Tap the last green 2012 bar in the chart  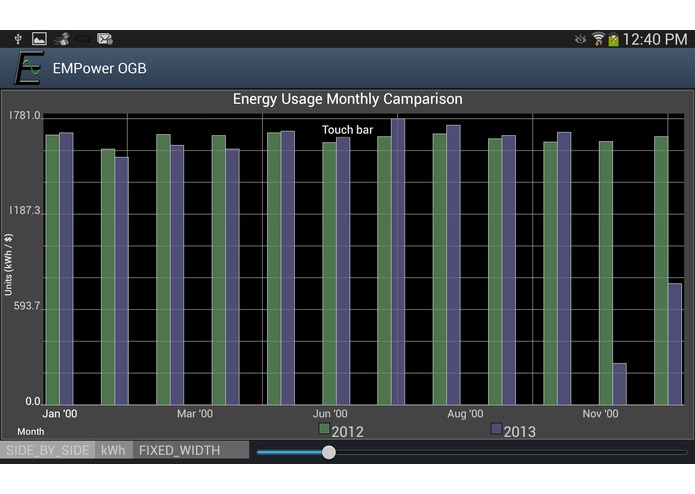click(x=661, y=270)
